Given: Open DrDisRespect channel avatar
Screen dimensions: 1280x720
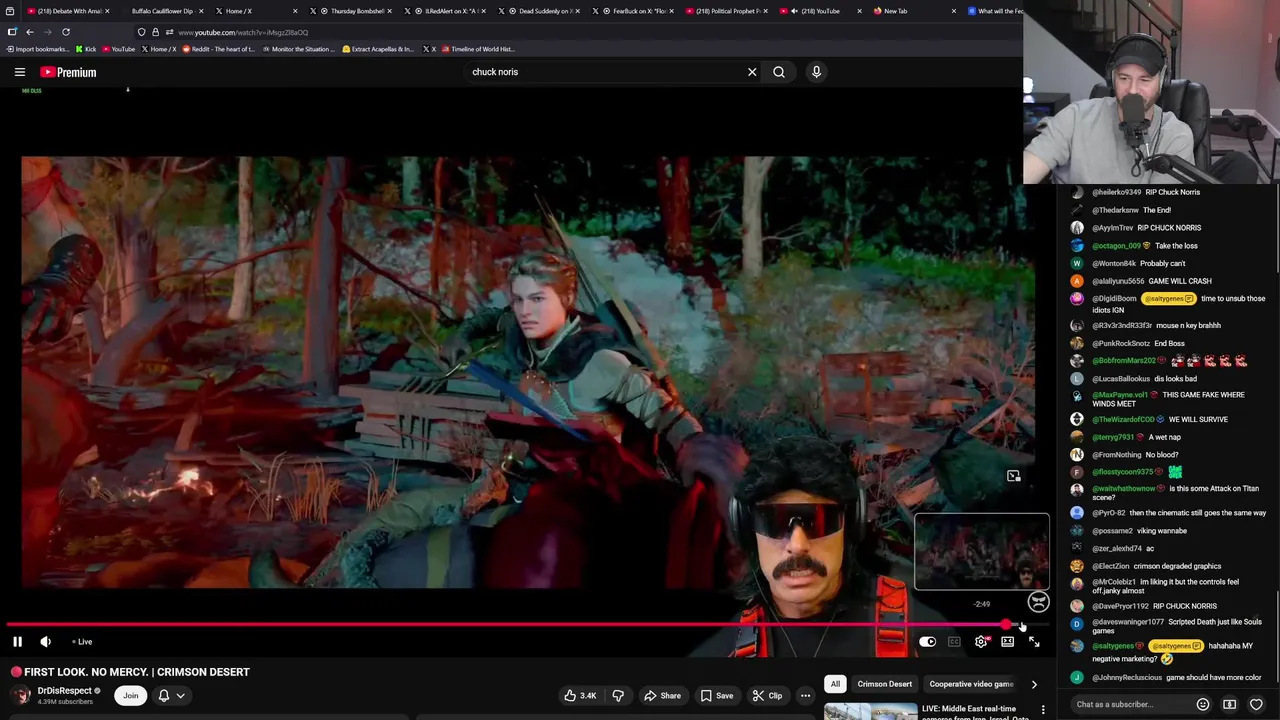Looking at the screenshot, I should 21,696.
